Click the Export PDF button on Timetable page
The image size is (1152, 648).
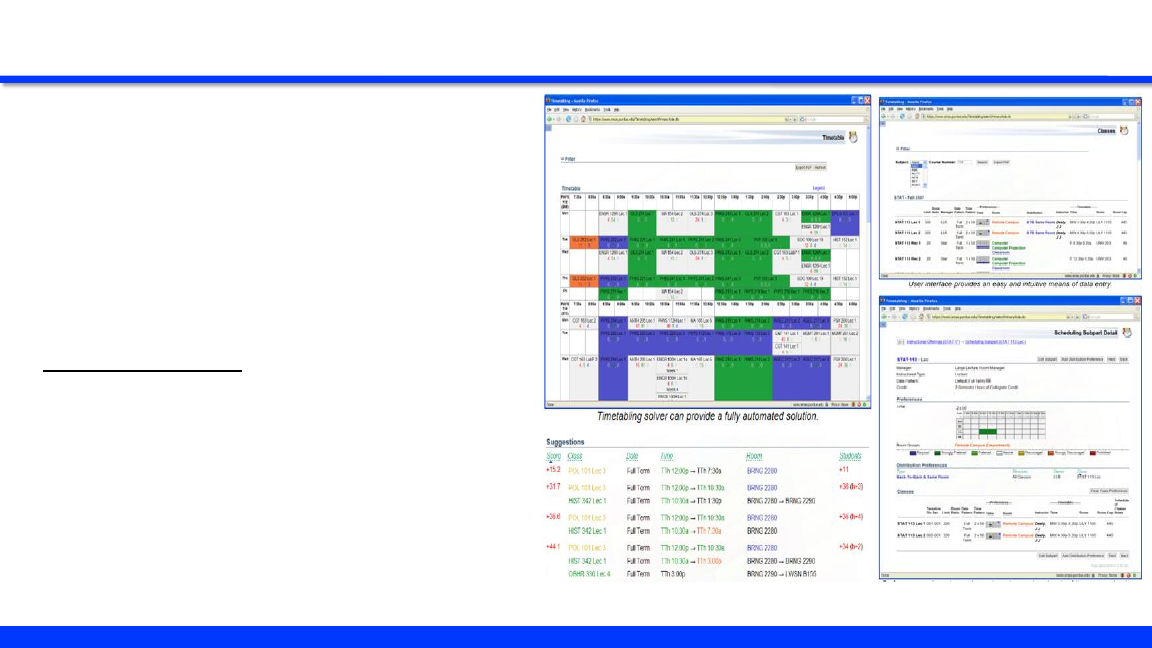coord(802,167)
